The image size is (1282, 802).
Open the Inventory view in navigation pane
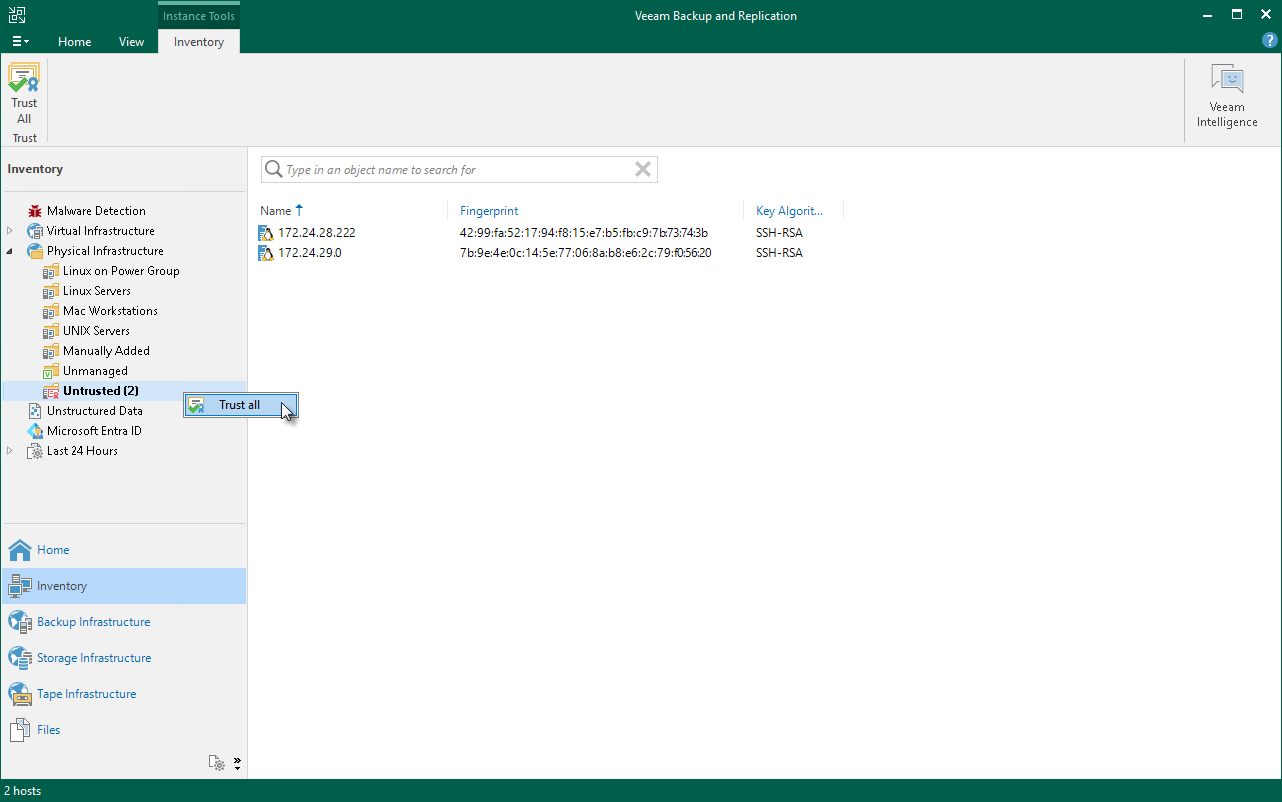pos(124,586)
